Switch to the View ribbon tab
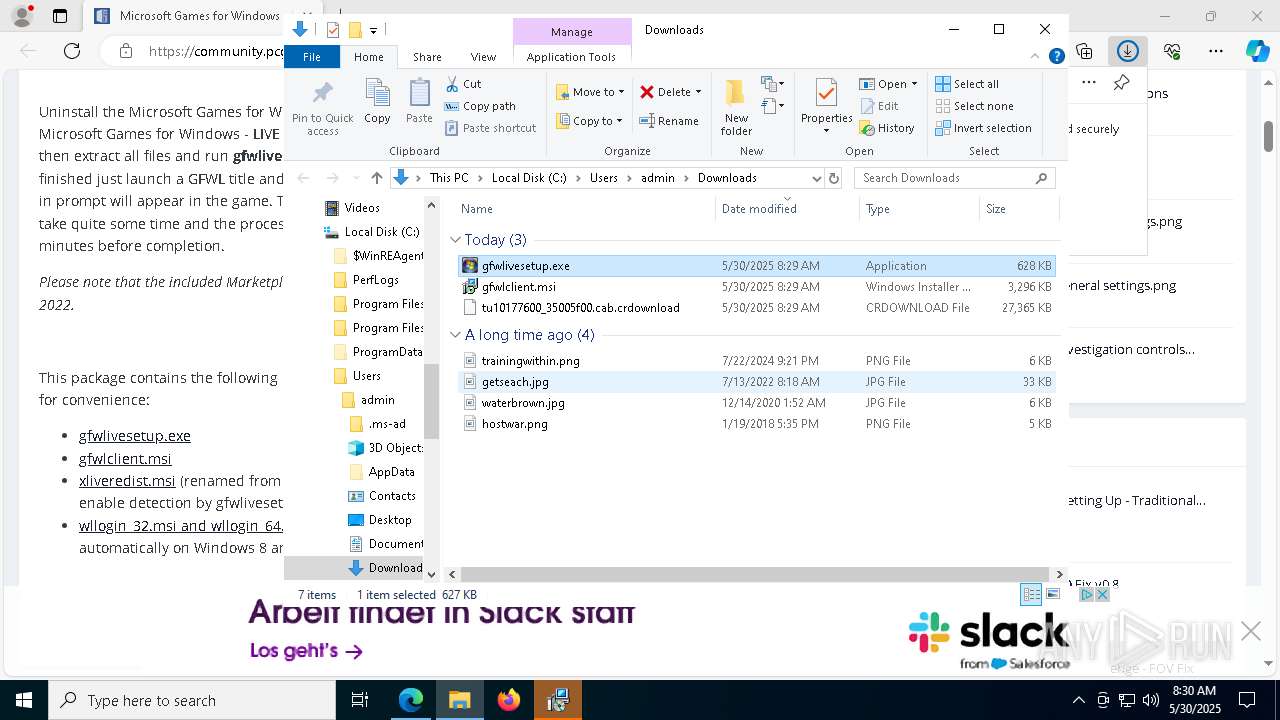The image size is (1280, 720). click(483, 57)
